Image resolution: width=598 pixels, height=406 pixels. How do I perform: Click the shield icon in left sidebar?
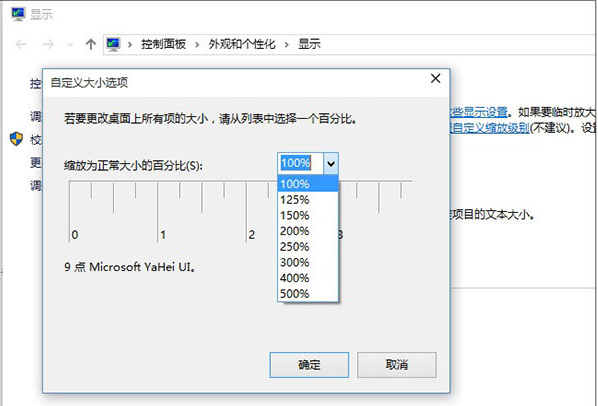(16, 139)
